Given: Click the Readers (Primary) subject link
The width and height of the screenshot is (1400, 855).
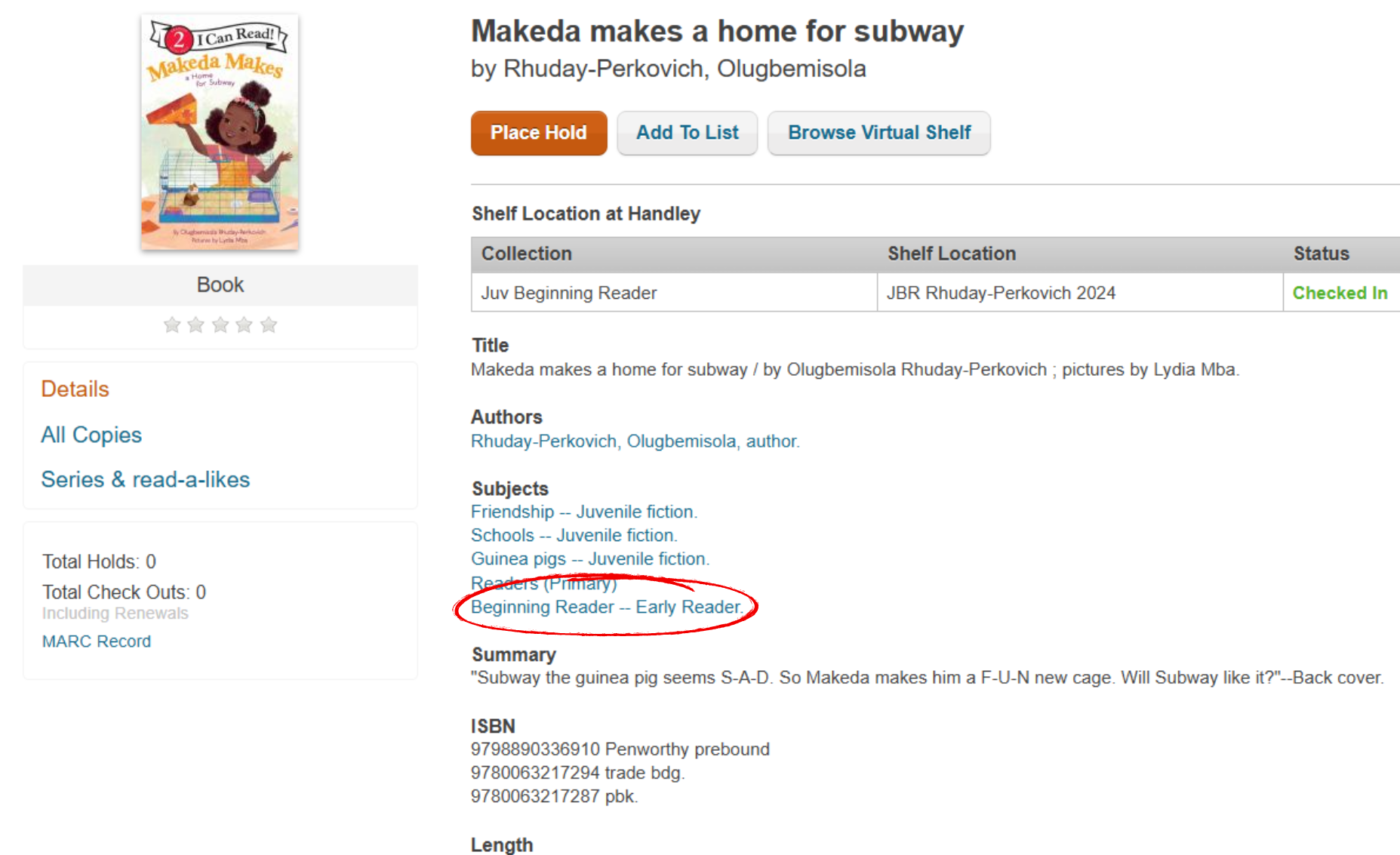Looking at the screenshot, I should pos(543,583).
